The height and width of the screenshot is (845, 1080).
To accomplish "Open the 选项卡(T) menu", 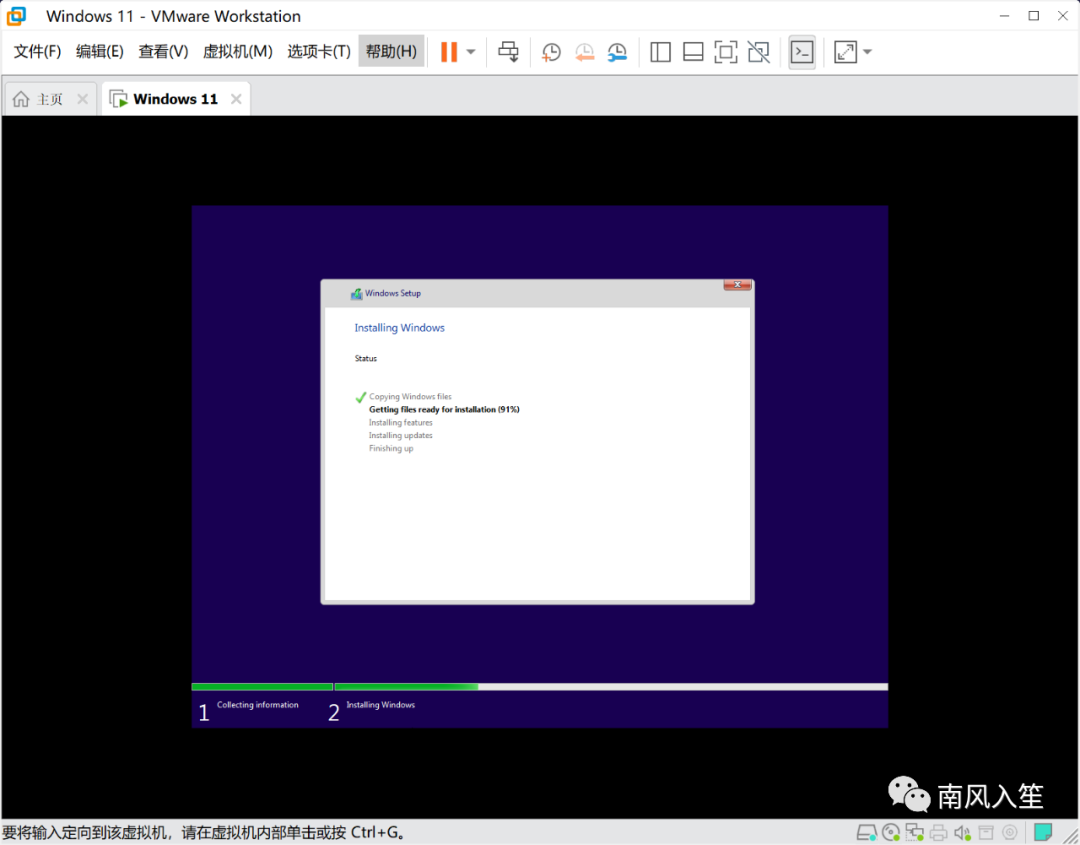I will (319, 52).
